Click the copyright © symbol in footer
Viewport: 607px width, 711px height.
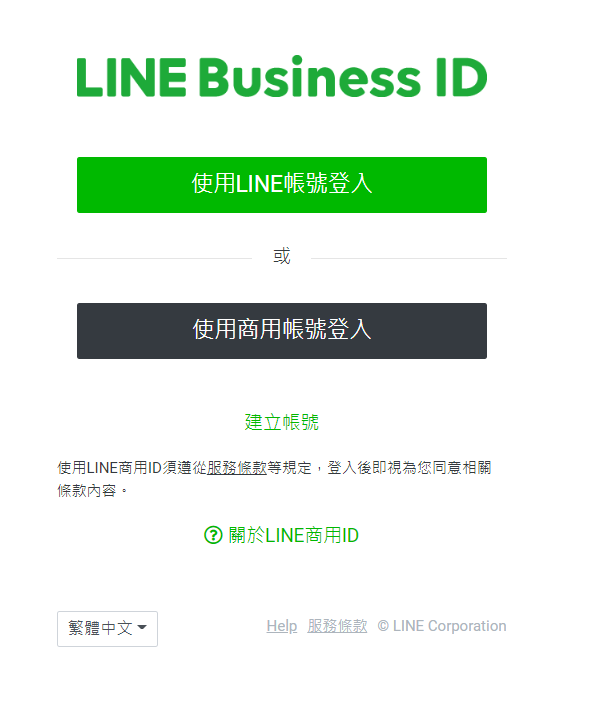[x=383, y=626]
